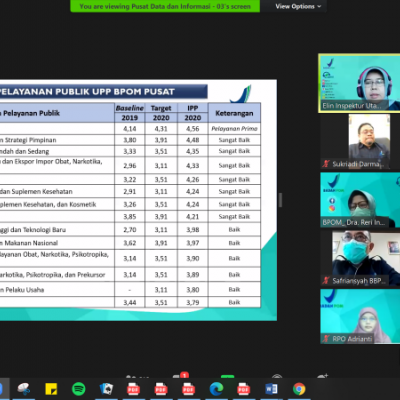Click the value '3,22' in Baseline column
Screen dimensions: 400x400
coord(130,179)
